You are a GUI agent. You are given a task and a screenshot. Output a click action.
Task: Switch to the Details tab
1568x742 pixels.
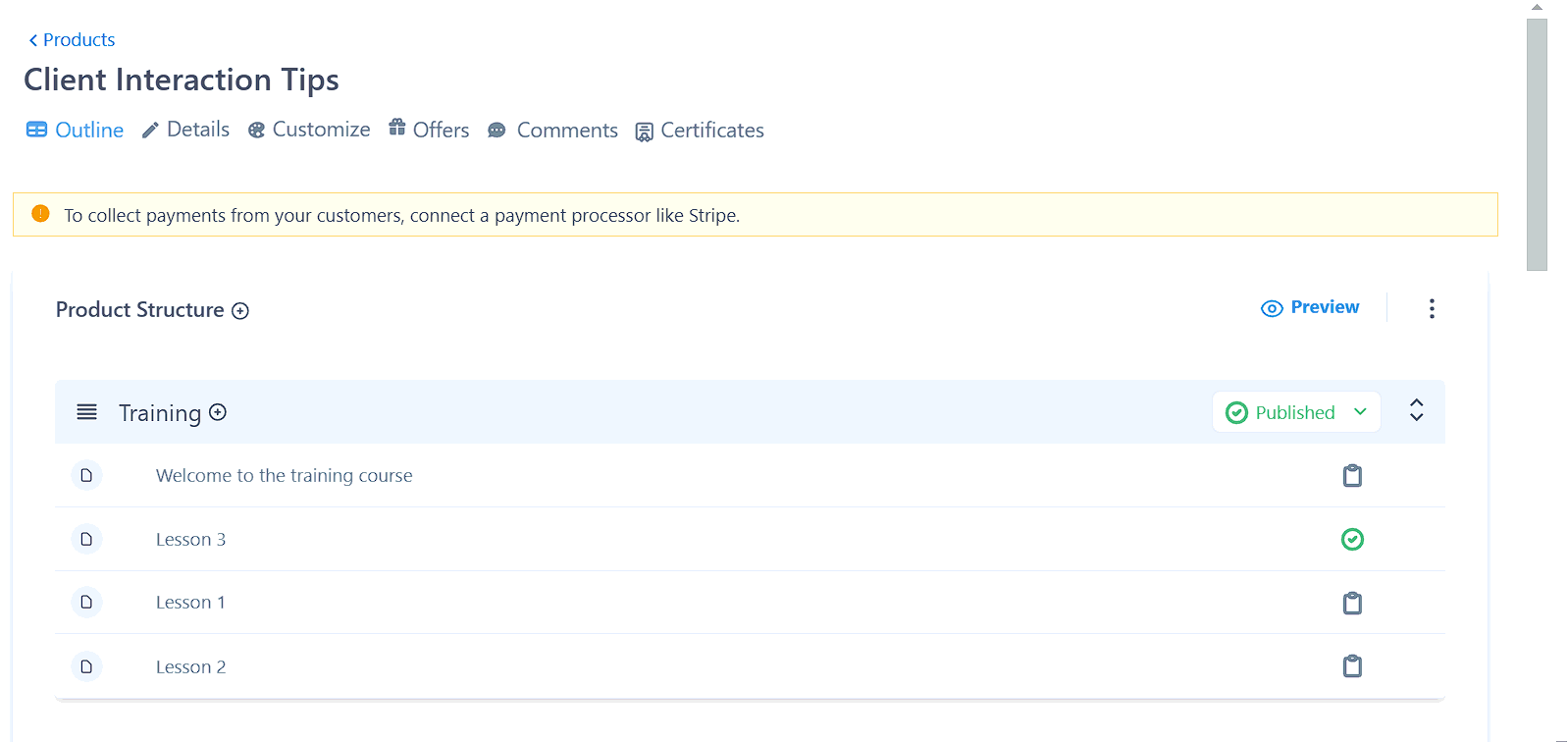coord(185,130)
